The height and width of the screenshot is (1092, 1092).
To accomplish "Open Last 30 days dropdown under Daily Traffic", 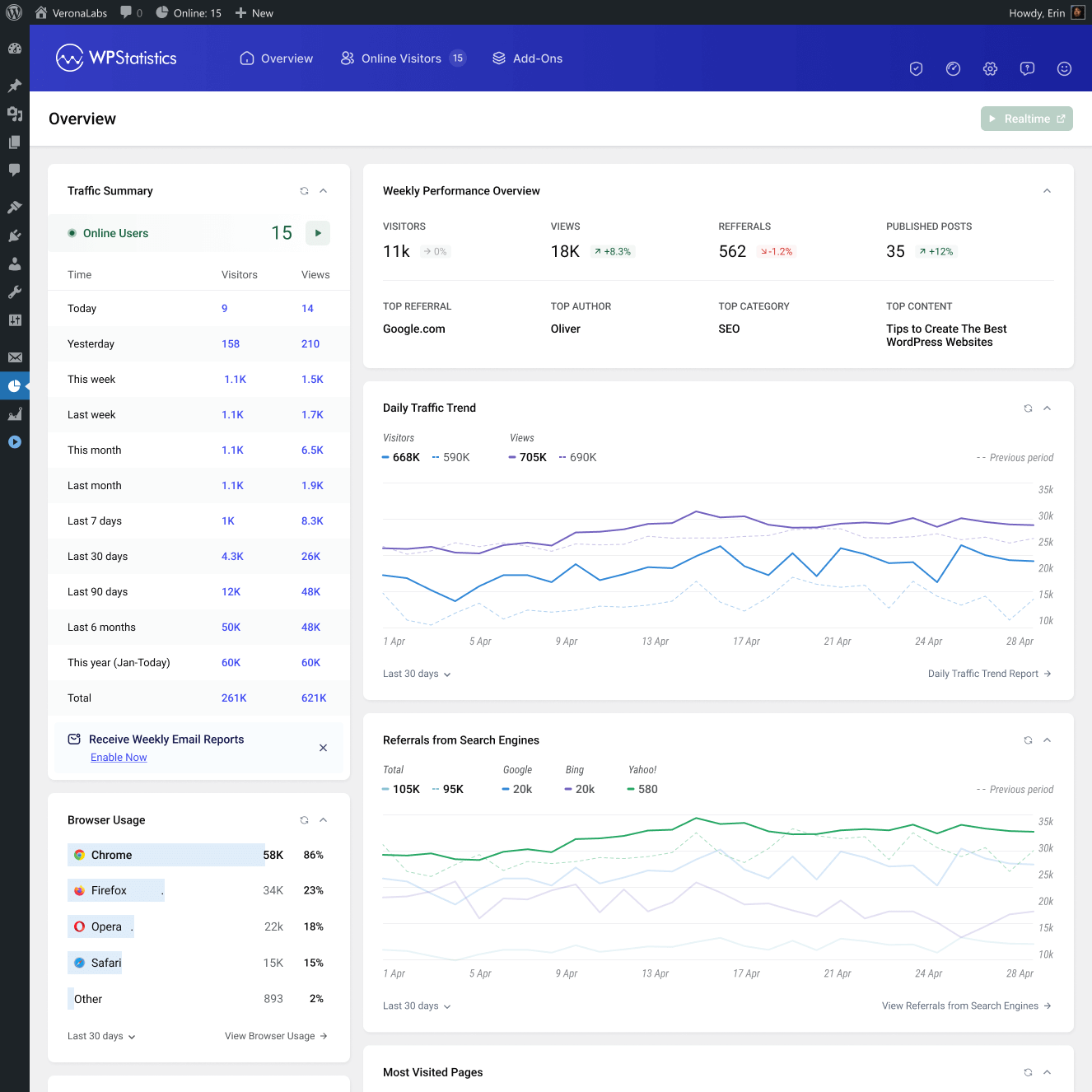I will click(x=417, y=674).
